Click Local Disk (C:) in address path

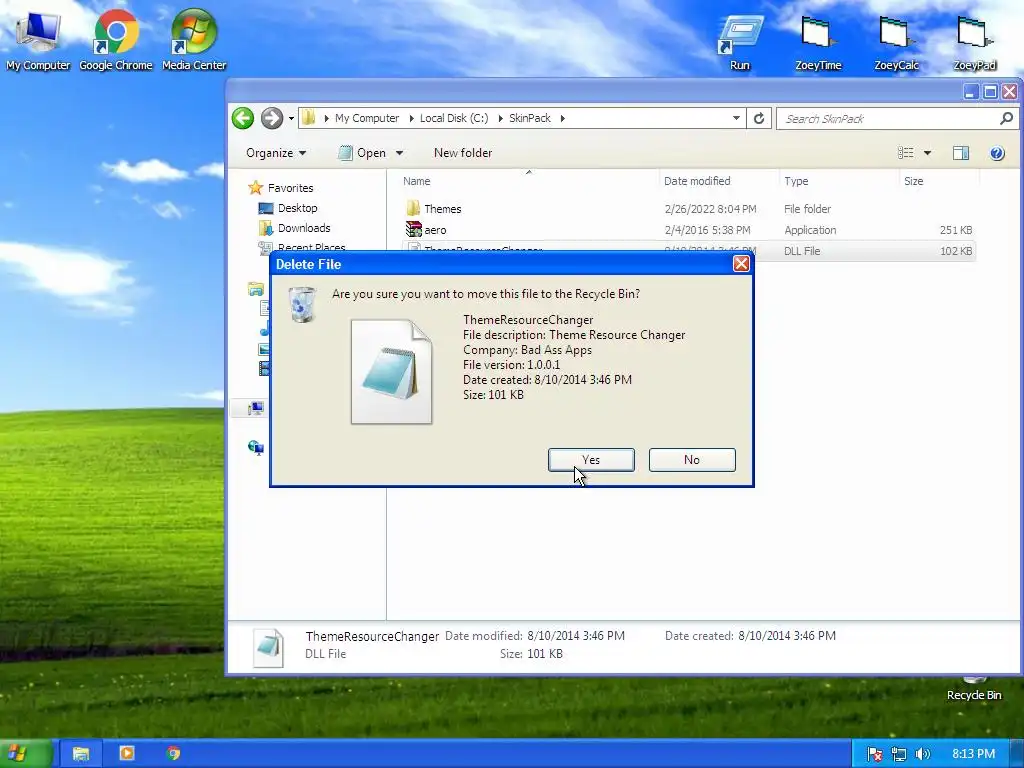(x=454, y=118)
